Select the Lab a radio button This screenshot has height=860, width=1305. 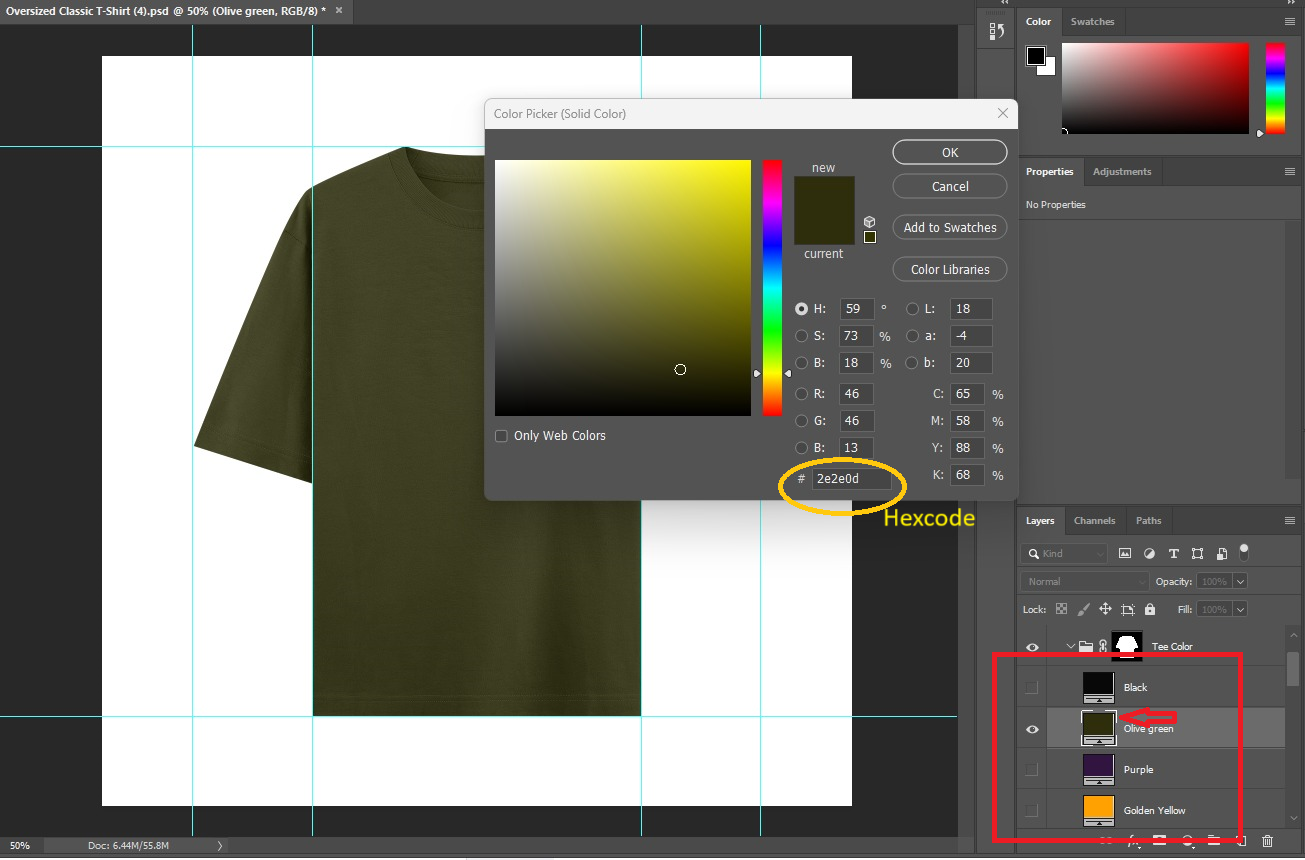coord(912,336)
